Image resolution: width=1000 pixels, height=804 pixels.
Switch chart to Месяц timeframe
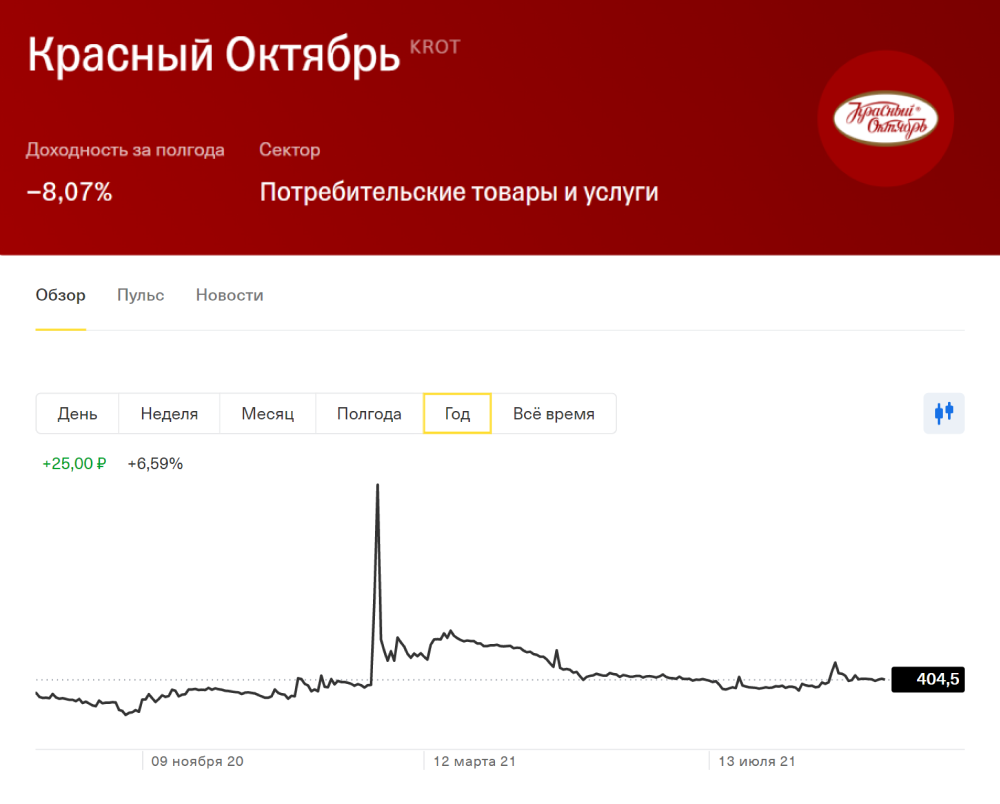click(267, 413)
